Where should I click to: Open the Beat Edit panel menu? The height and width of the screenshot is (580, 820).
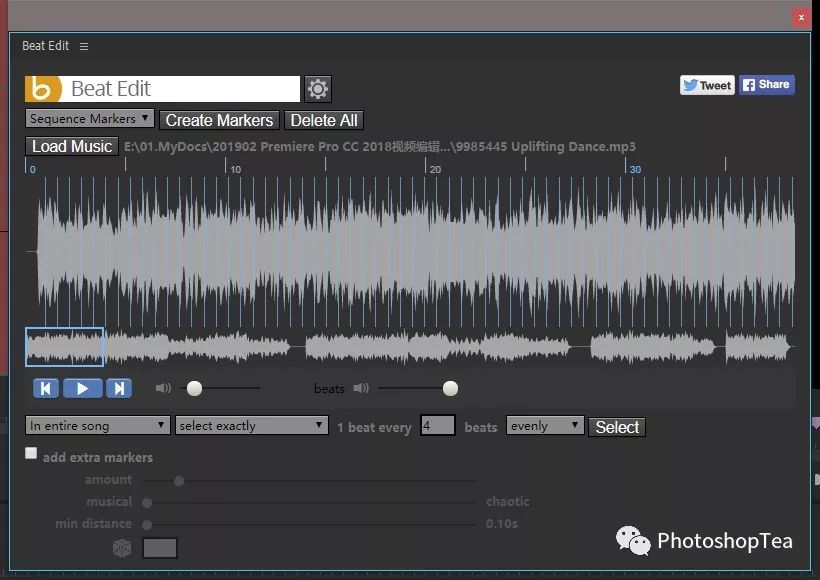coord(84,47)
